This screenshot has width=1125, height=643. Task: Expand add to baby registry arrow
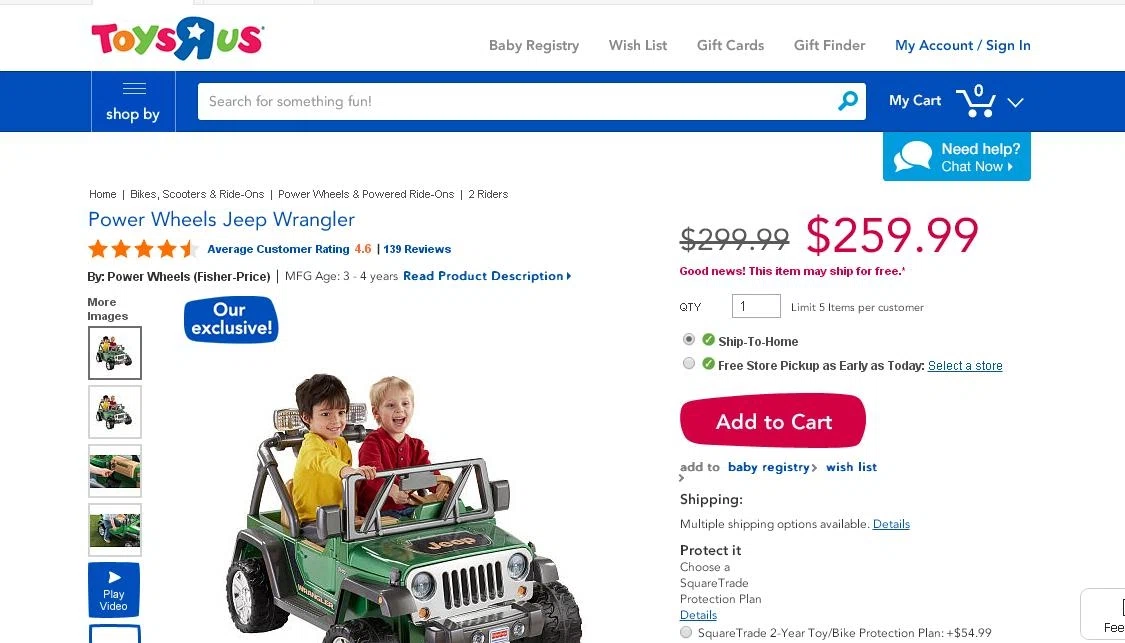coord(814,468)
